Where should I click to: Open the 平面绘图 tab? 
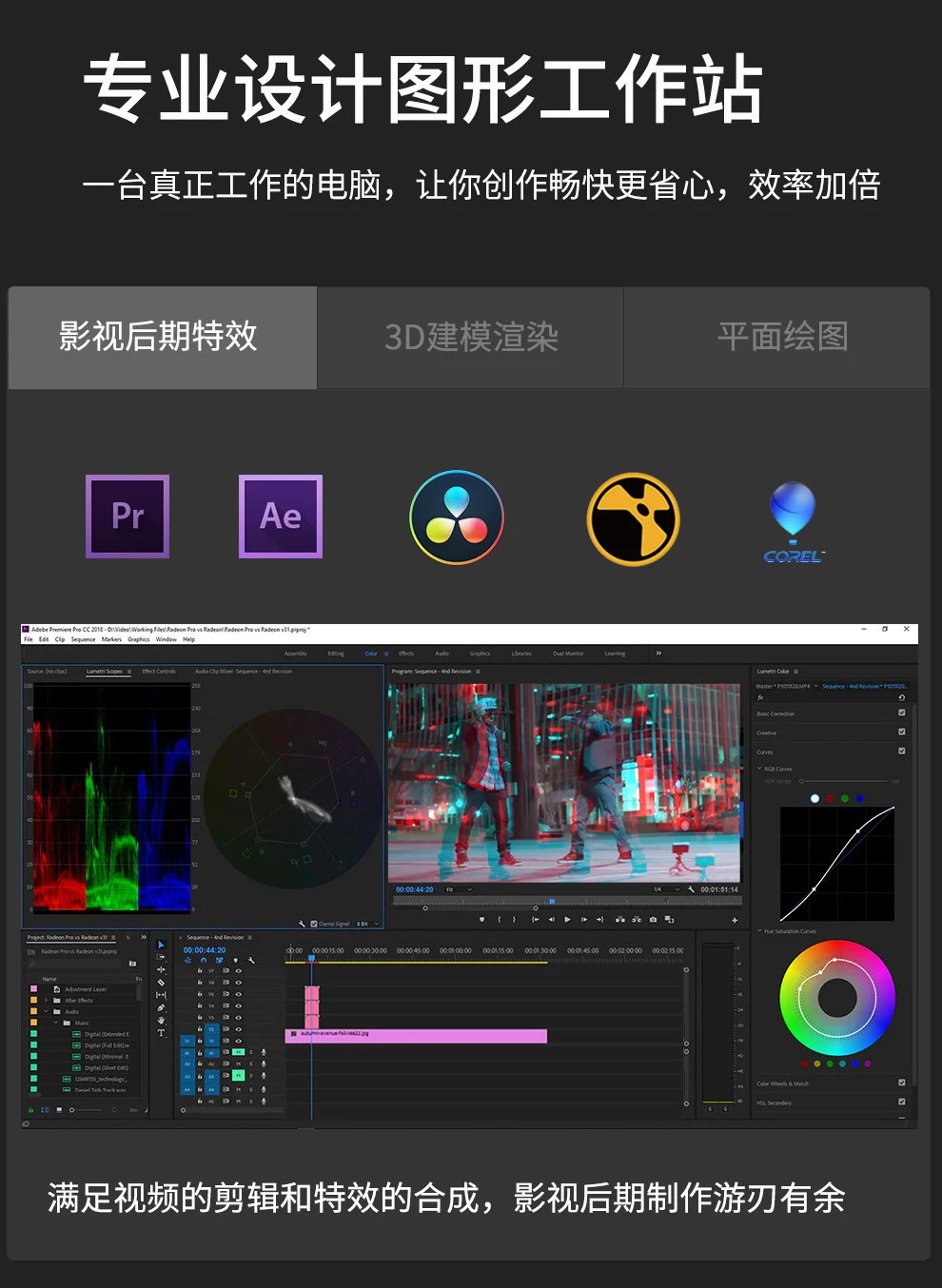[777, 337]
